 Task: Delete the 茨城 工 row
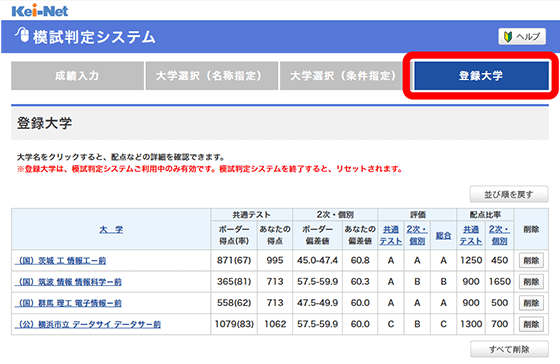tap(531, 260)
